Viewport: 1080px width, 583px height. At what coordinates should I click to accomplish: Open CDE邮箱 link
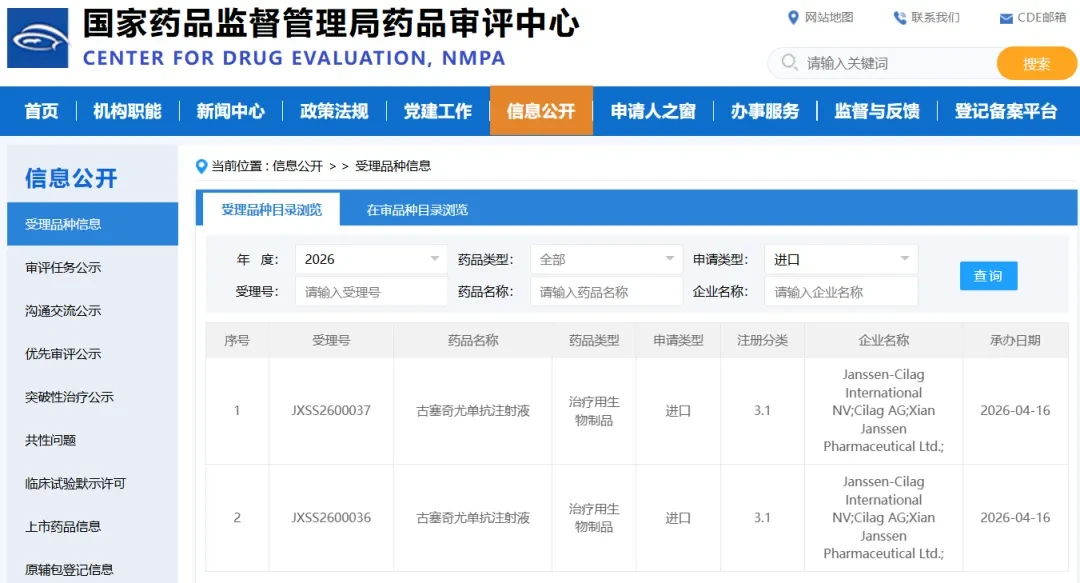[1041, 17]
